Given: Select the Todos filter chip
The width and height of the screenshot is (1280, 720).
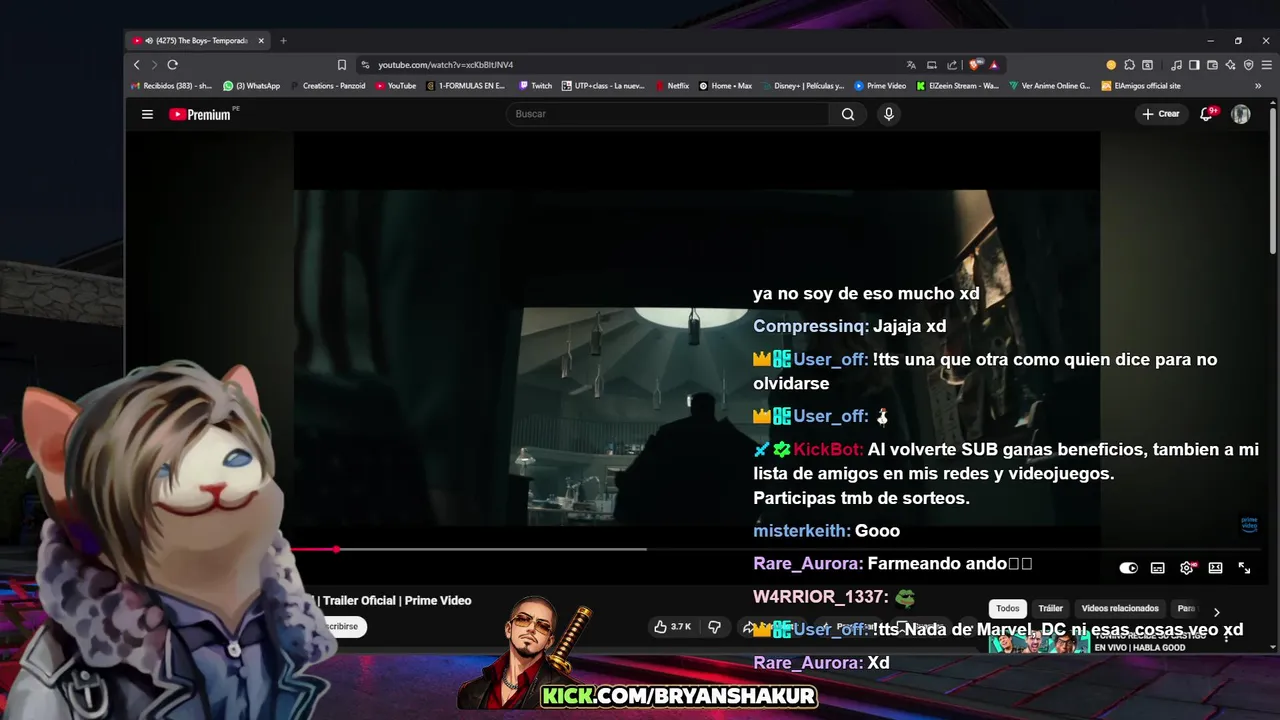Looking at the screenshot, I should click(x=1008, y=608).
